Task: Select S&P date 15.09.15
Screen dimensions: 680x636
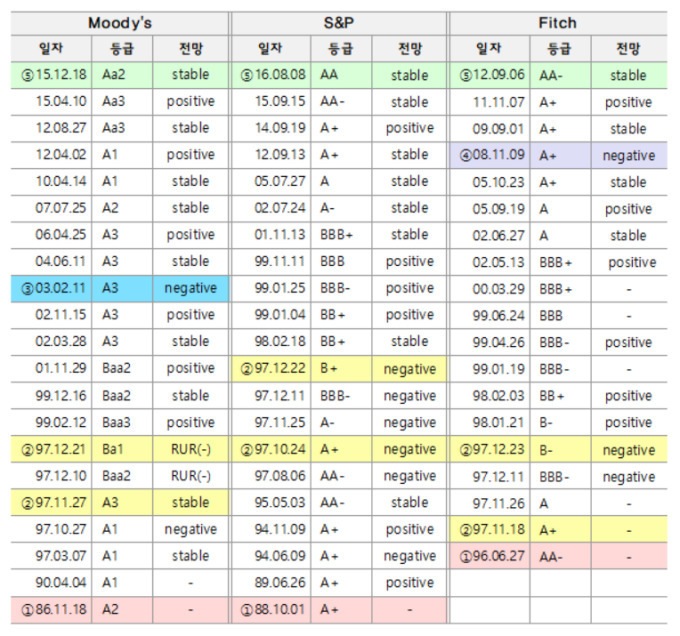Action: [x=280, y=101]
